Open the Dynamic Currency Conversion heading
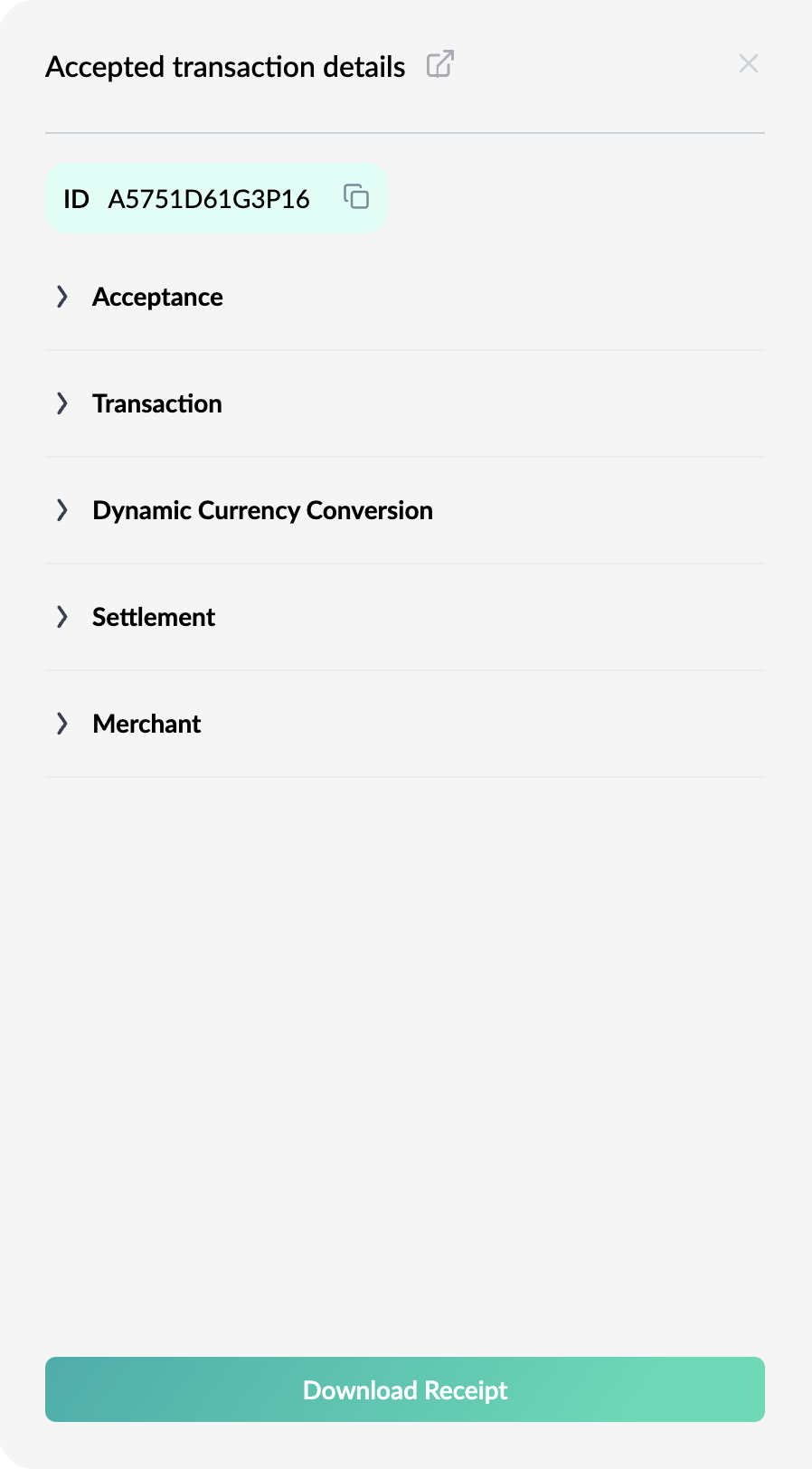Image resolution: width=812 pixels, height=1469 pixels. click(x=263, y=511)
